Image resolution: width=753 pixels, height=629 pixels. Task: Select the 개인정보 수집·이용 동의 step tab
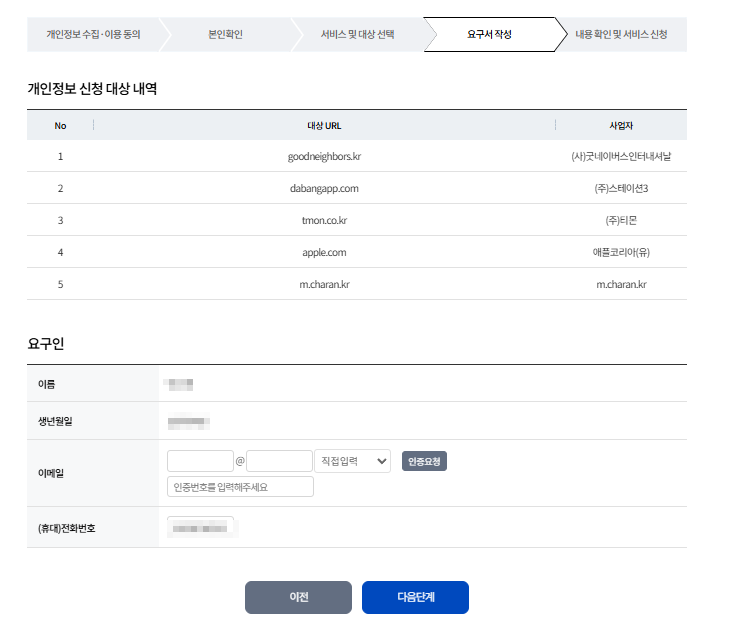(x=93, y=34)
